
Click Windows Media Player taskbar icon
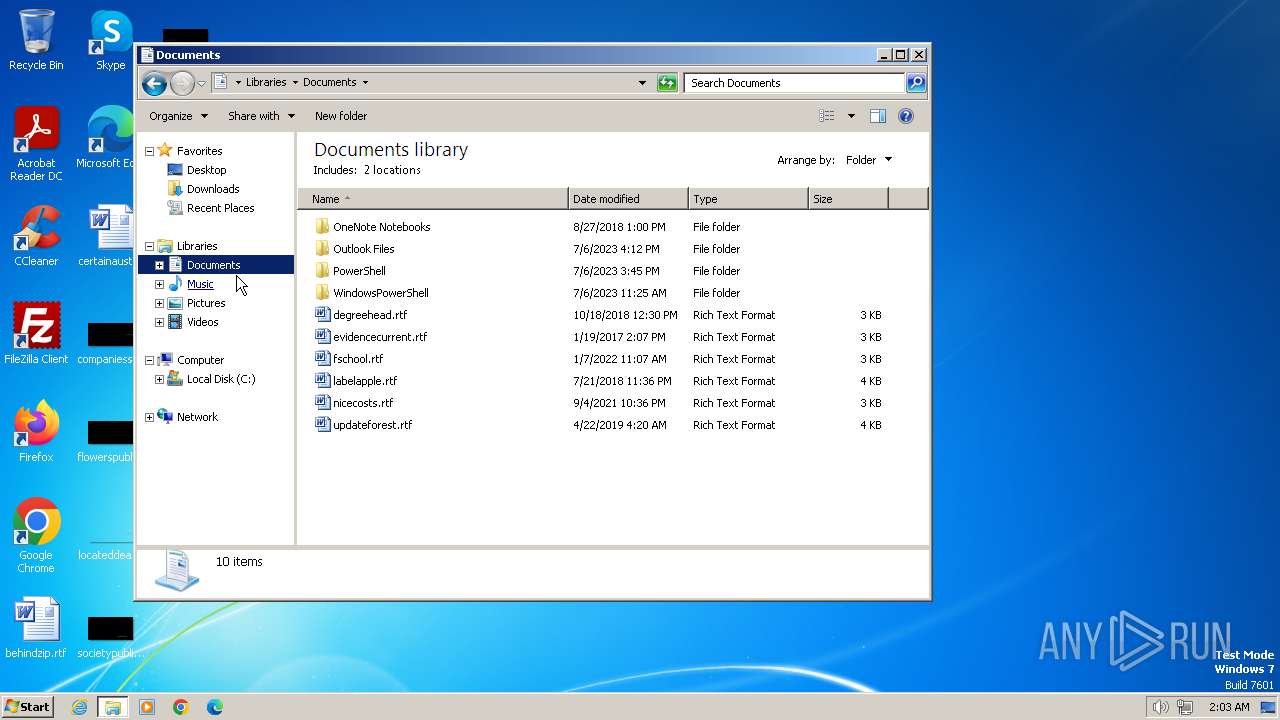(x=147, y=707)
